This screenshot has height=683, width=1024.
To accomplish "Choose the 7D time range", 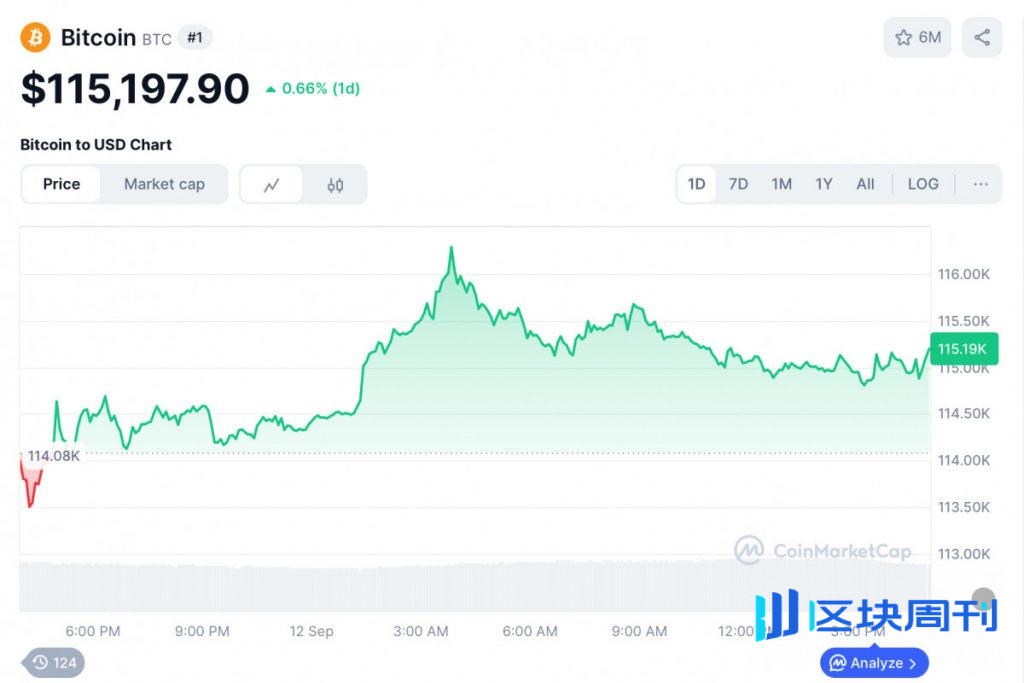I will 738,184.
